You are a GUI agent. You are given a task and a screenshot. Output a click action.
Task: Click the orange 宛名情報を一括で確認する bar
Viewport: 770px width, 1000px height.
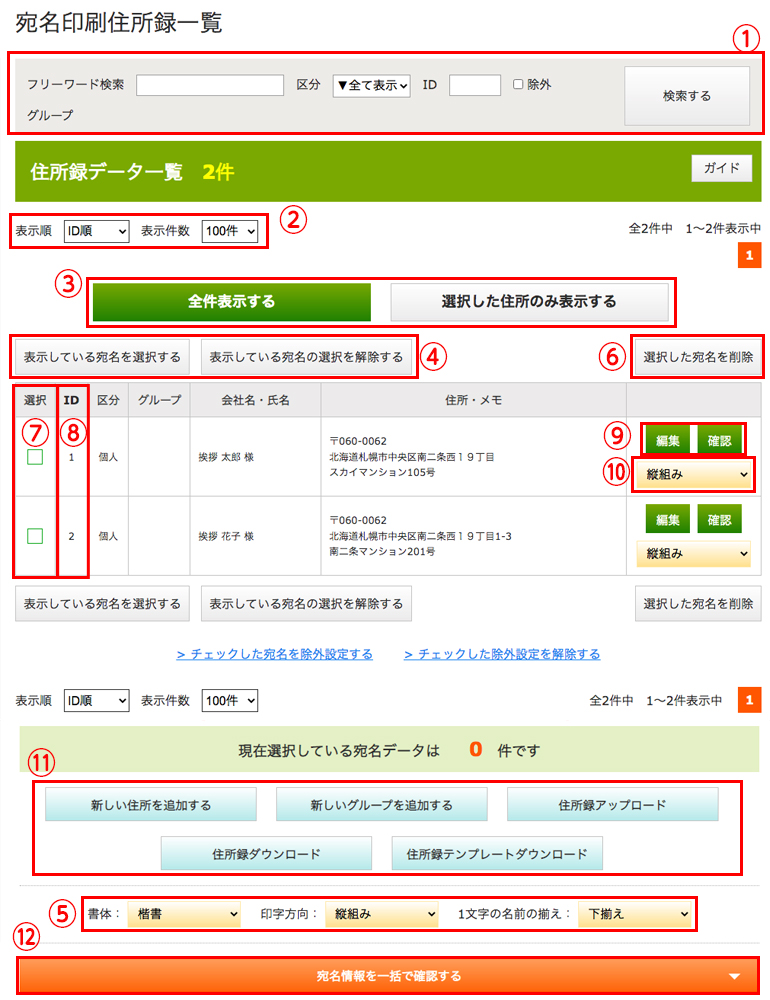[x=388, y=975]
